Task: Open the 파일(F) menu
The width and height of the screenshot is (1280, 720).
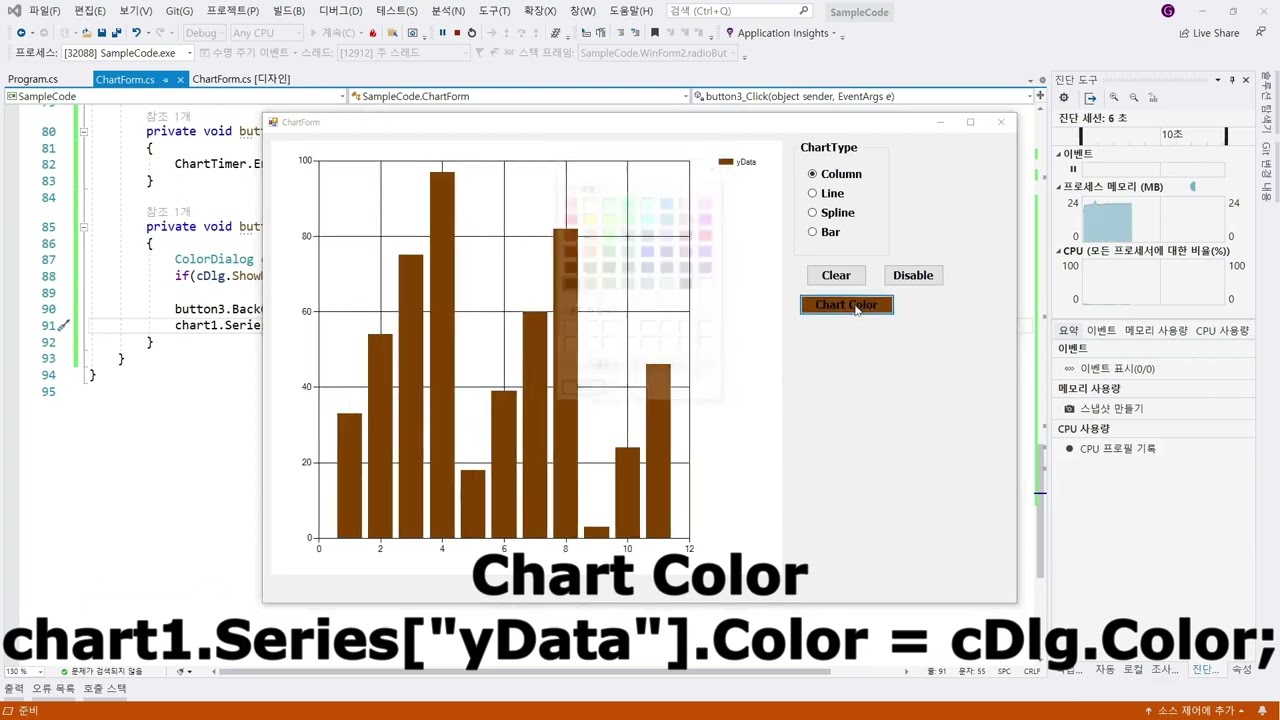Action: tap(44, 11)
